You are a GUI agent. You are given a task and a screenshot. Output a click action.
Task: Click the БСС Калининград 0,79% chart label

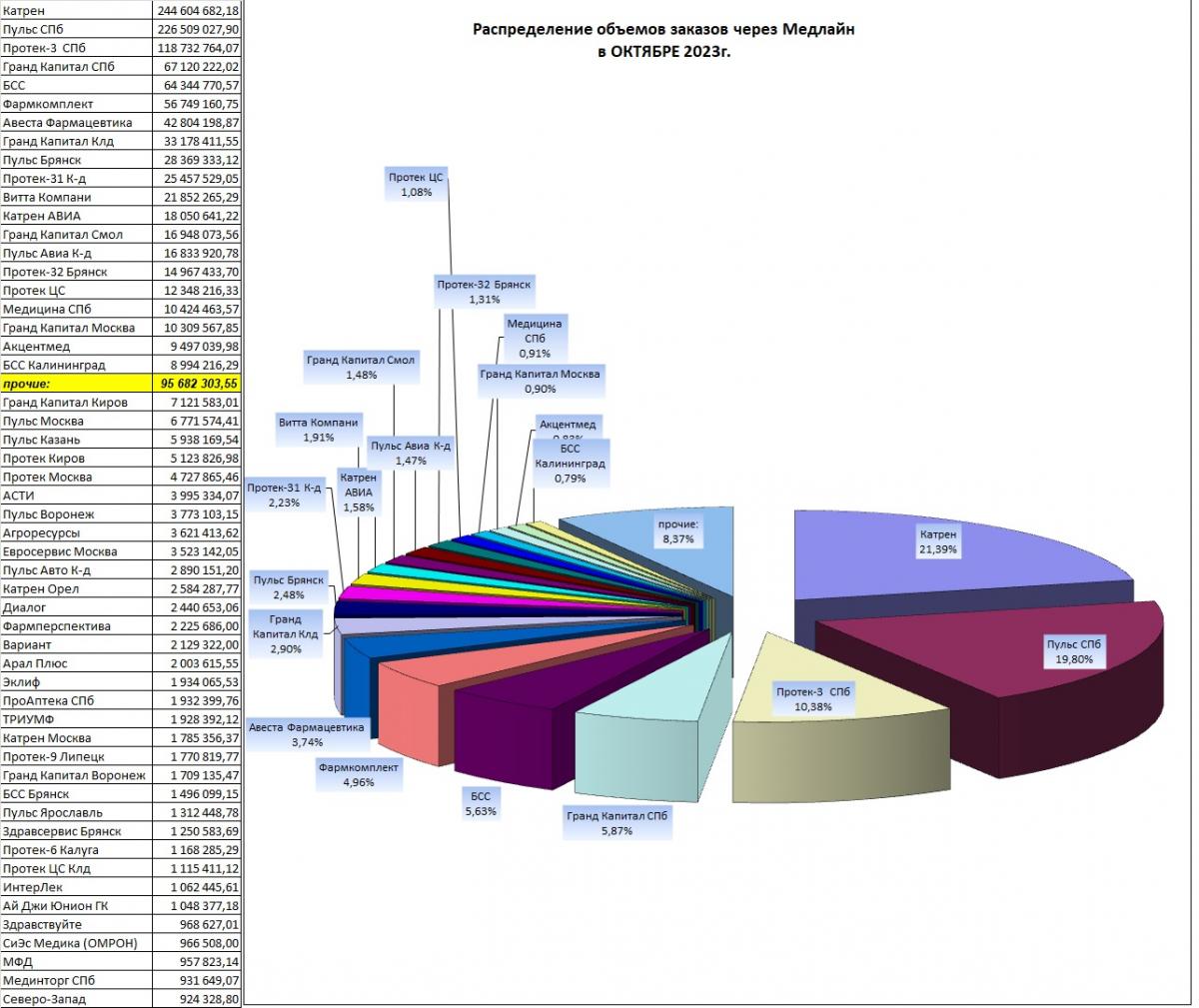click(570, 464)
